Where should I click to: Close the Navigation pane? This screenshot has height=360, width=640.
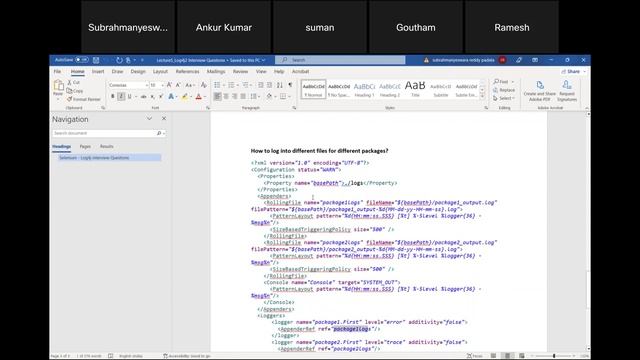click(x=164, y=119)
